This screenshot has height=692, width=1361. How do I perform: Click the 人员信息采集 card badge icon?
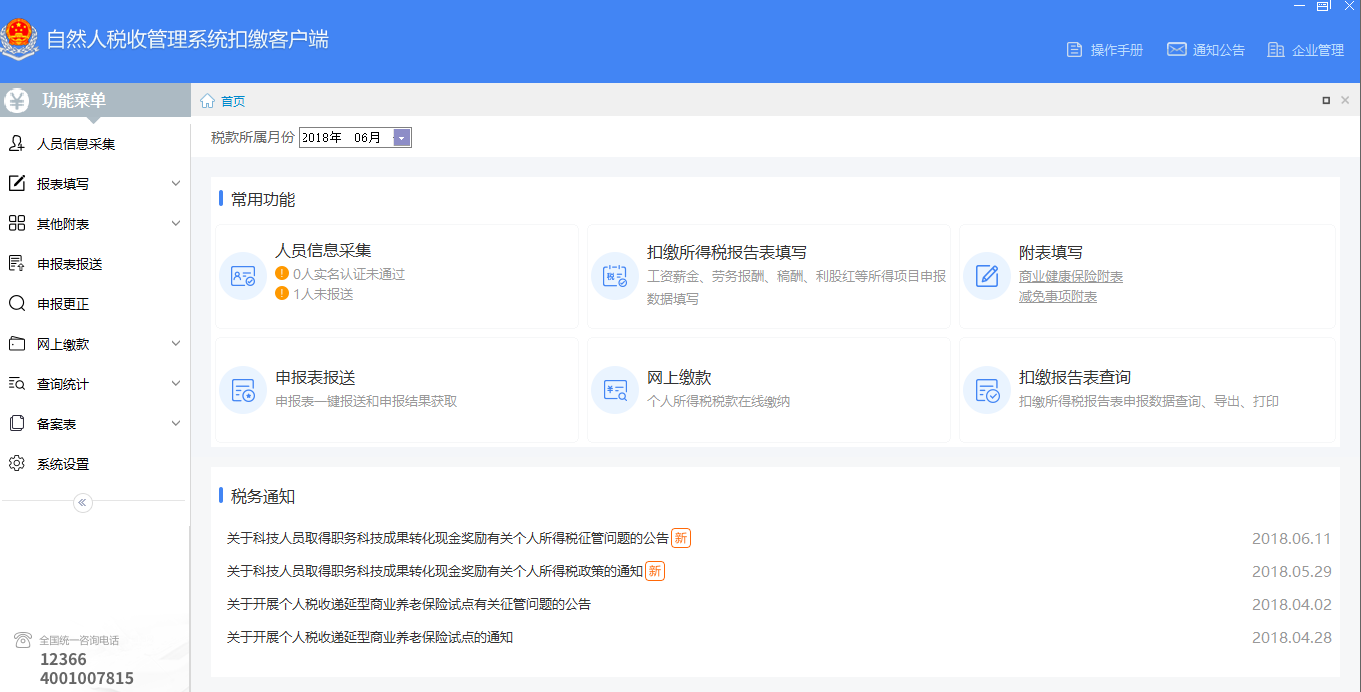tap(242, 277)
